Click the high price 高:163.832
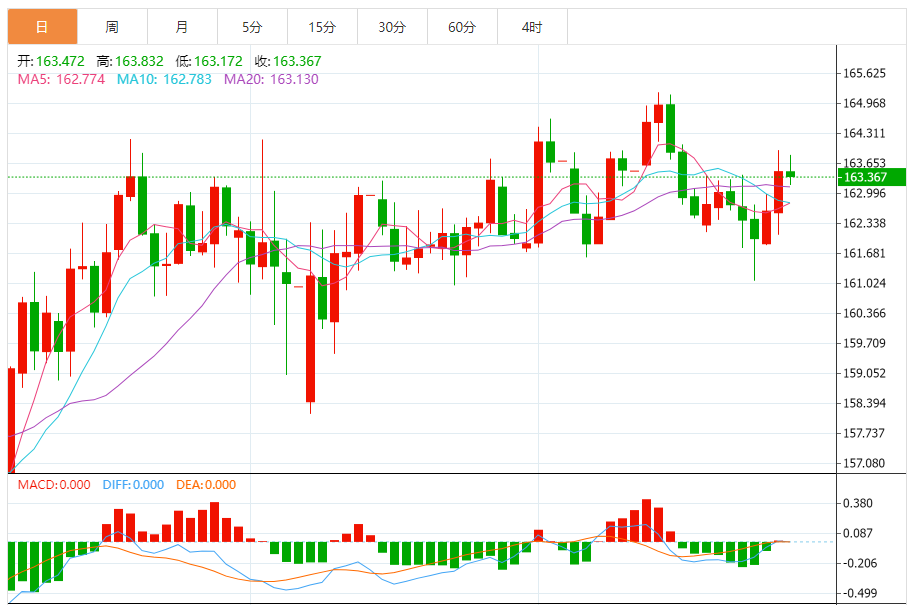Screen dimensions: 913x605 (130, 61)
